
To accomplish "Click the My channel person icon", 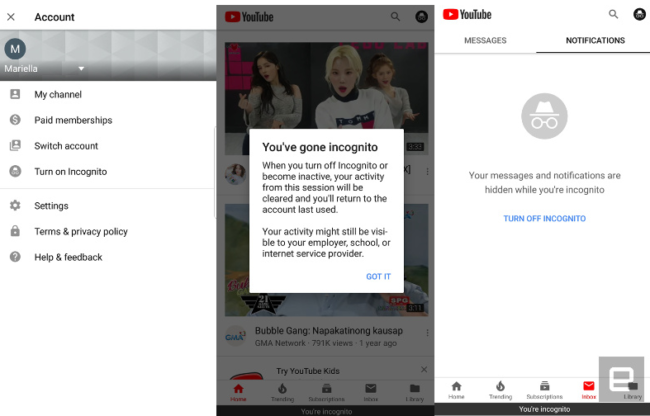I will coord(15,94).
